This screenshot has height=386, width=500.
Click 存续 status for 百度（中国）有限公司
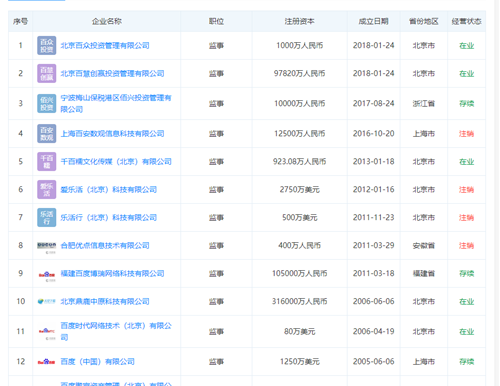(x=466, y=362)
